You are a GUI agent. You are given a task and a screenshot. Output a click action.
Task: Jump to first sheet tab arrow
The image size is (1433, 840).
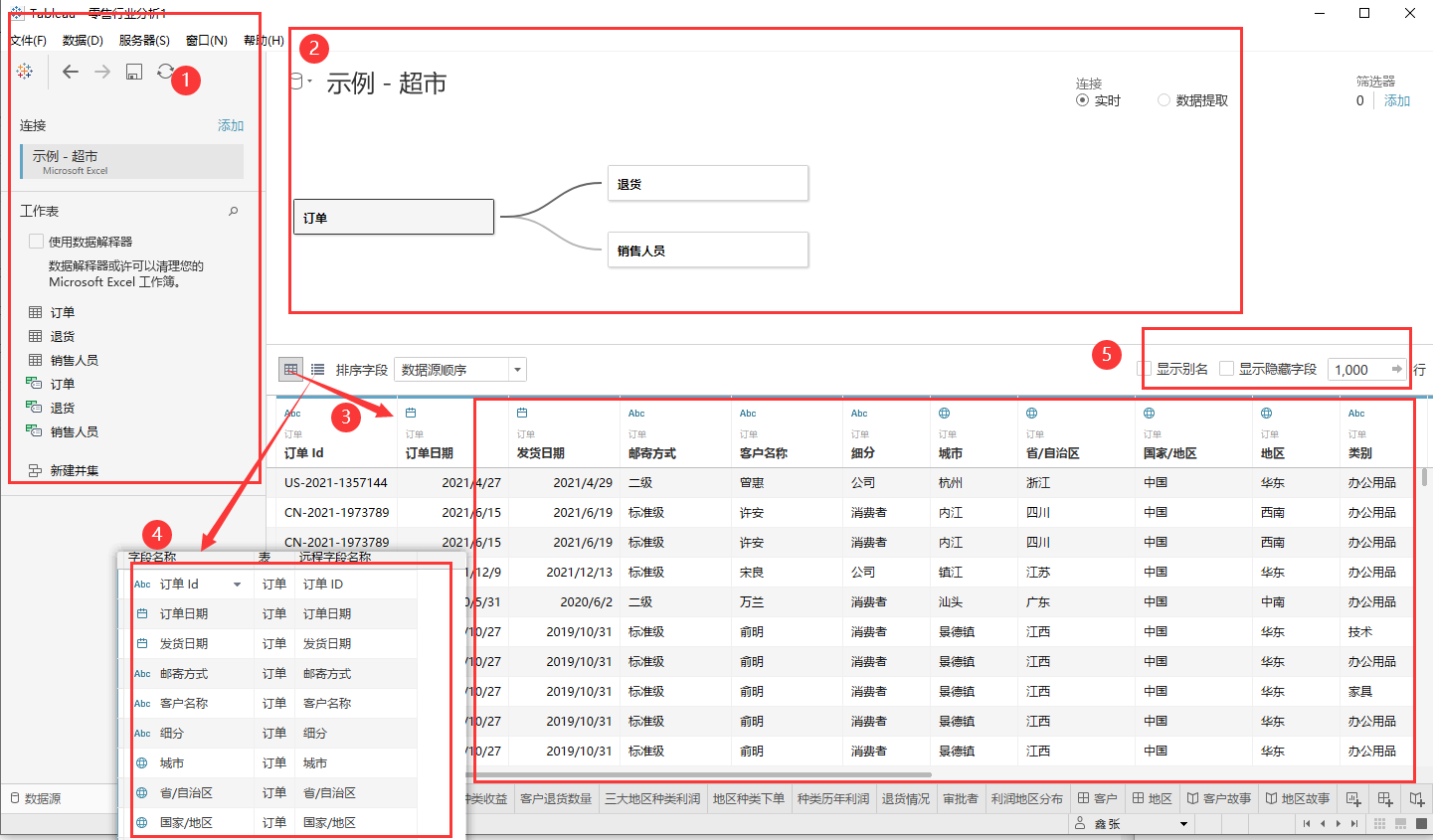click(x=1306, y=824)
